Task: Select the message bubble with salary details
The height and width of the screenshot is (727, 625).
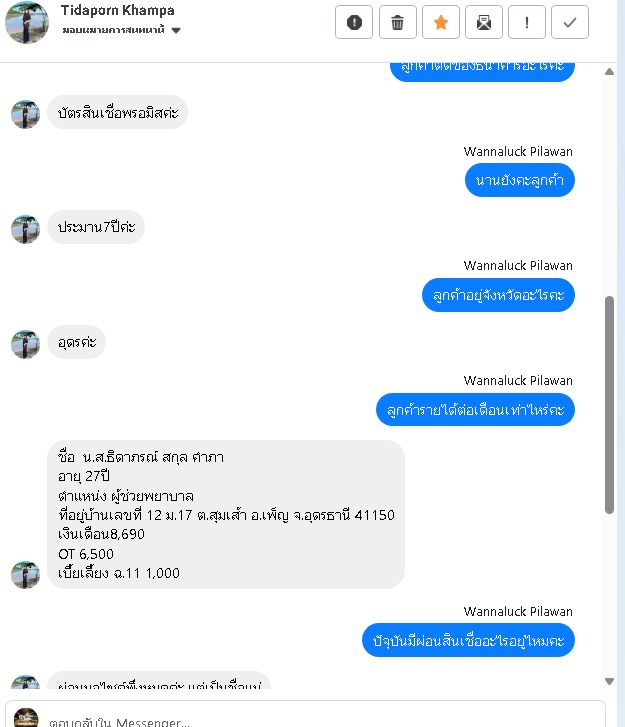Action: (226, 515)
